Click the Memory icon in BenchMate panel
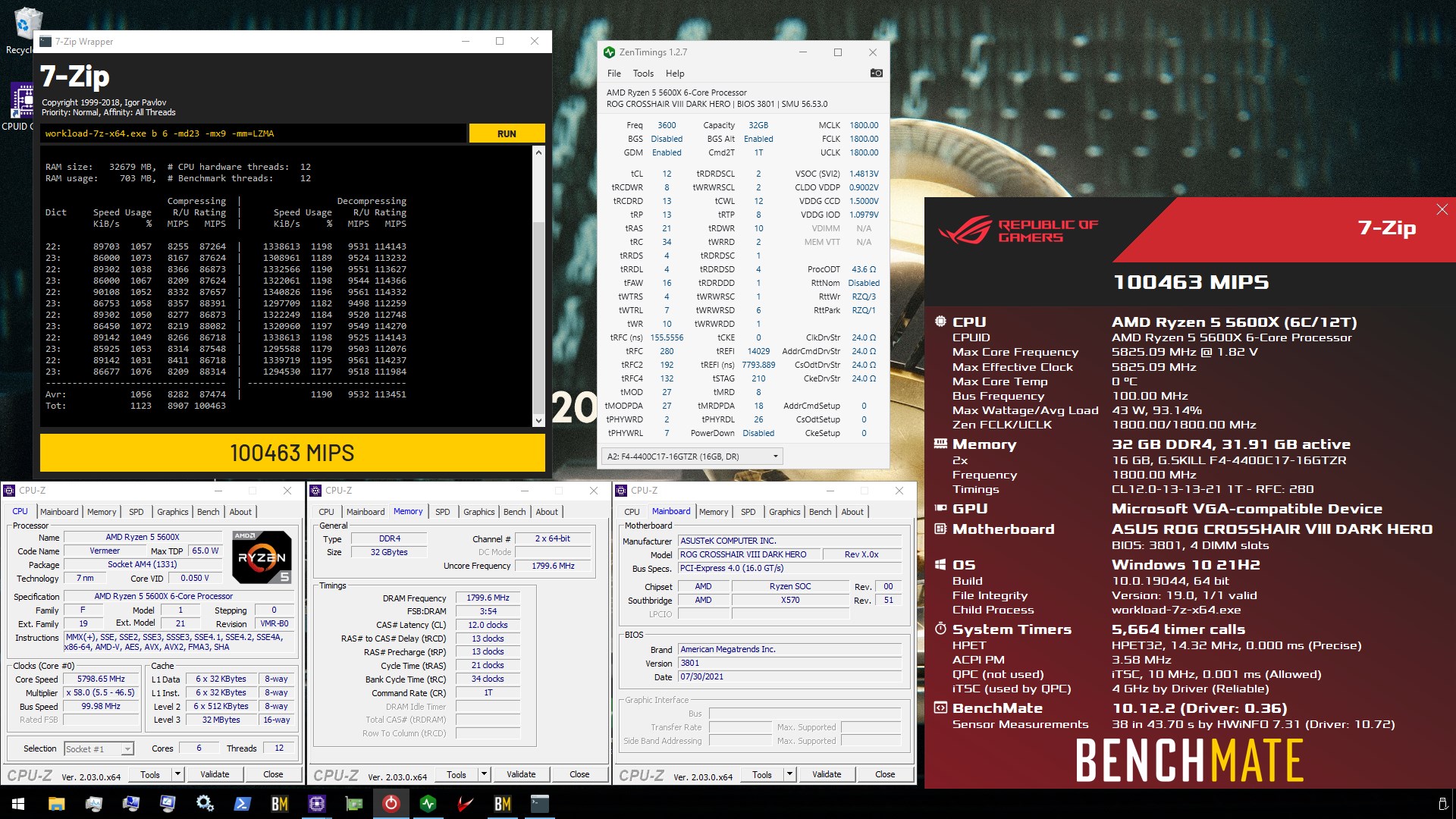The height and width of the screenshot is (819, 1456). pyautogui.click(x=940, y=444)
